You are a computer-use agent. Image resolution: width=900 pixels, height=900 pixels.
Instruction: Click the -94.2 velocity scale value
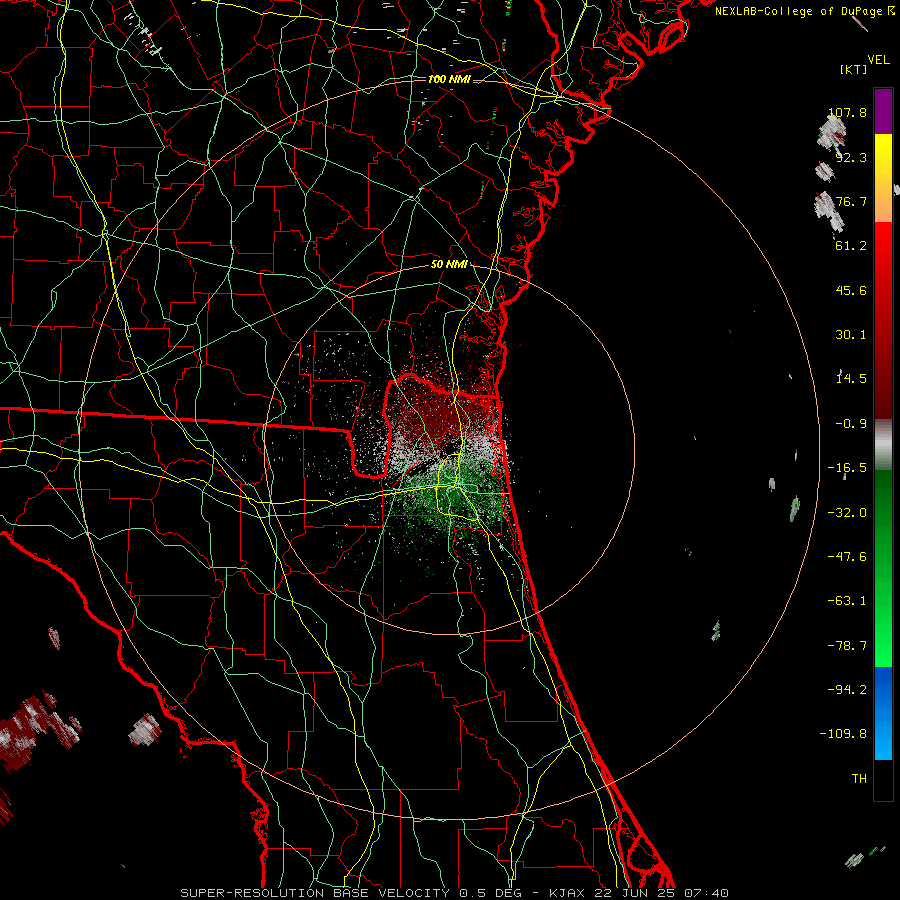coord(847,690)
